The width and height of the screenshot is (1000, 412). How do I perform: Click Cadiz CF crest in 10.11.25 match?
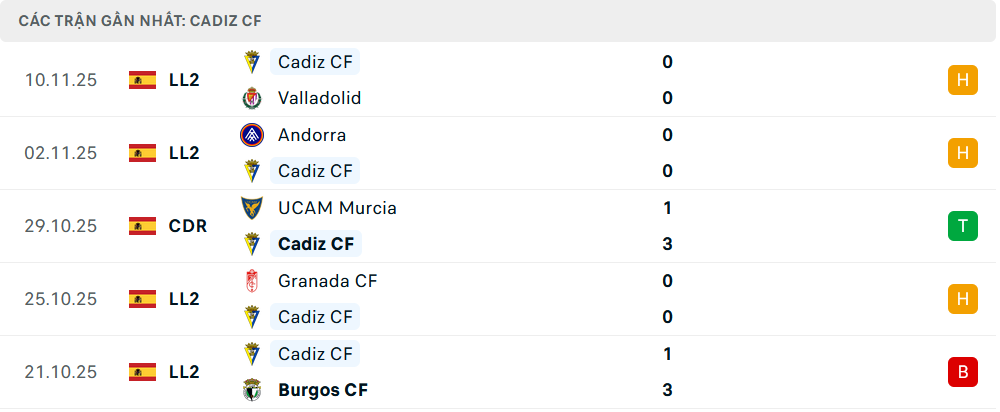click(x=251, y=62)
